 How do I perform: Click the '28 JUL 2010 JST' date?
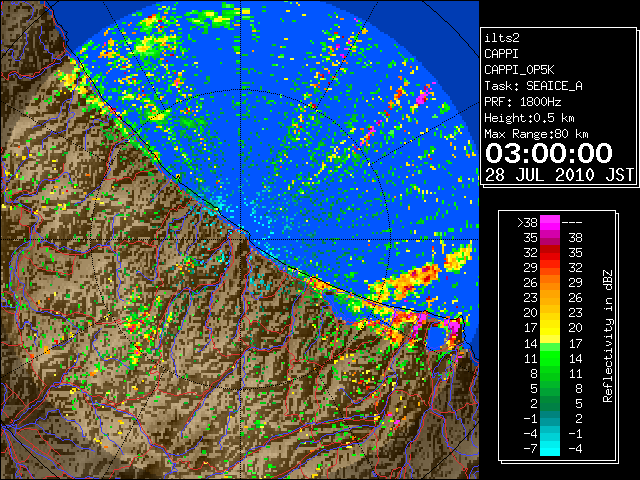[x=559, y=175]
